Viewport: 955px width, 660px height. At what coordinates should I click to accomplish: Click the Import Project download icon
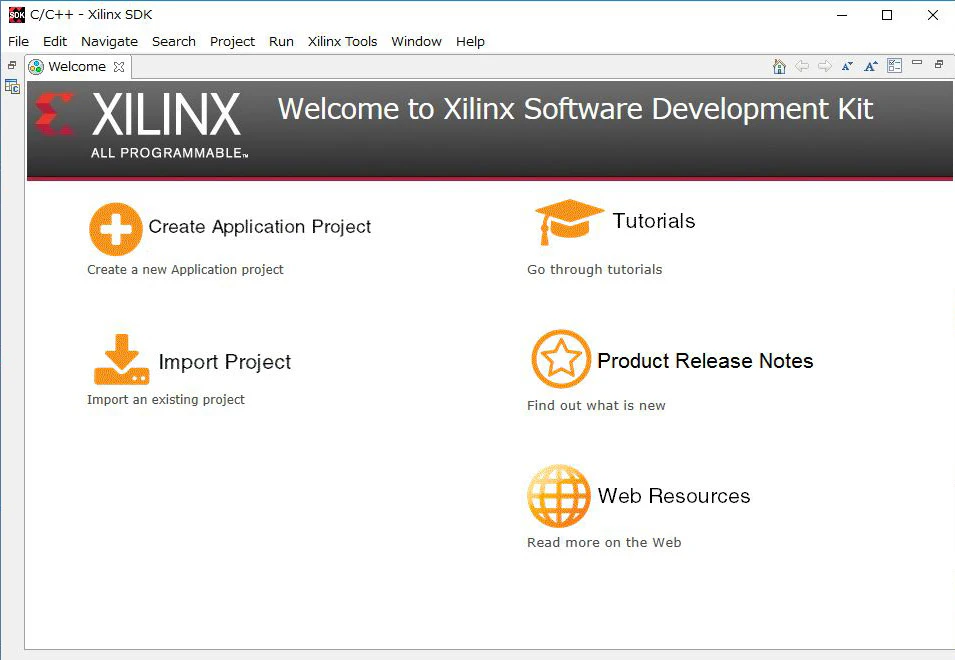pos(122,359)
